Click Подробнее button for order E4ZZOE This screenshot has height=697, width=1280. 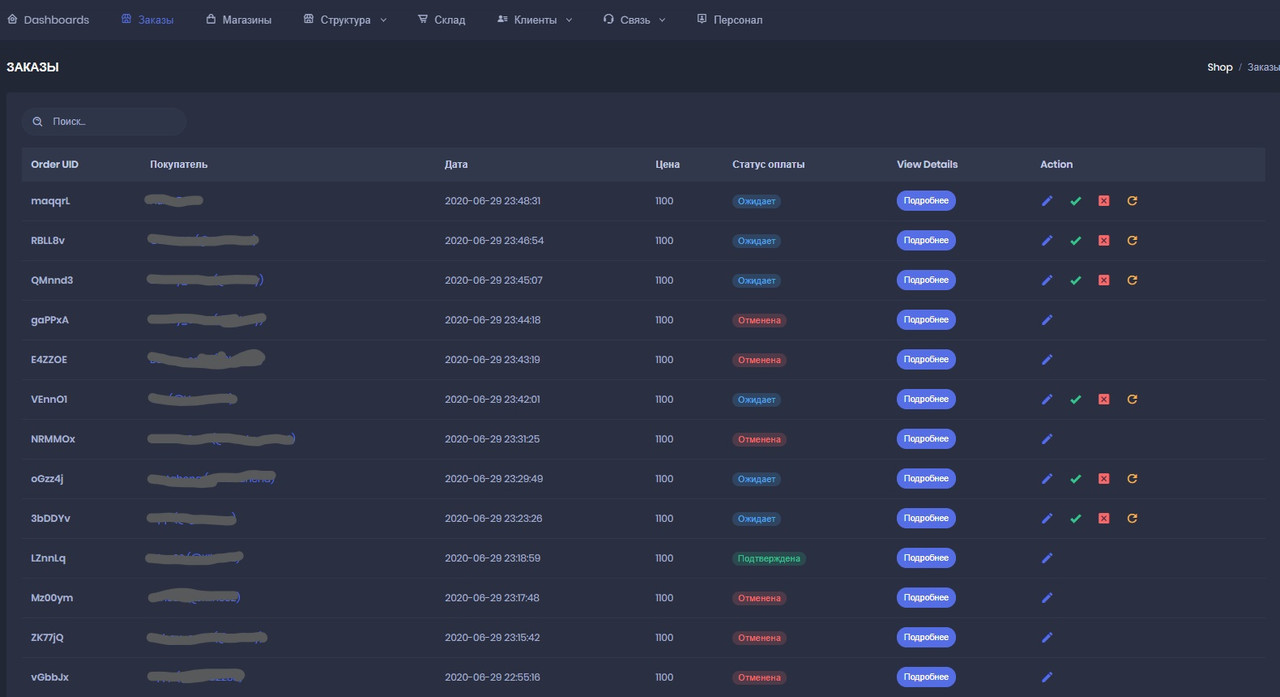[926, 359]
